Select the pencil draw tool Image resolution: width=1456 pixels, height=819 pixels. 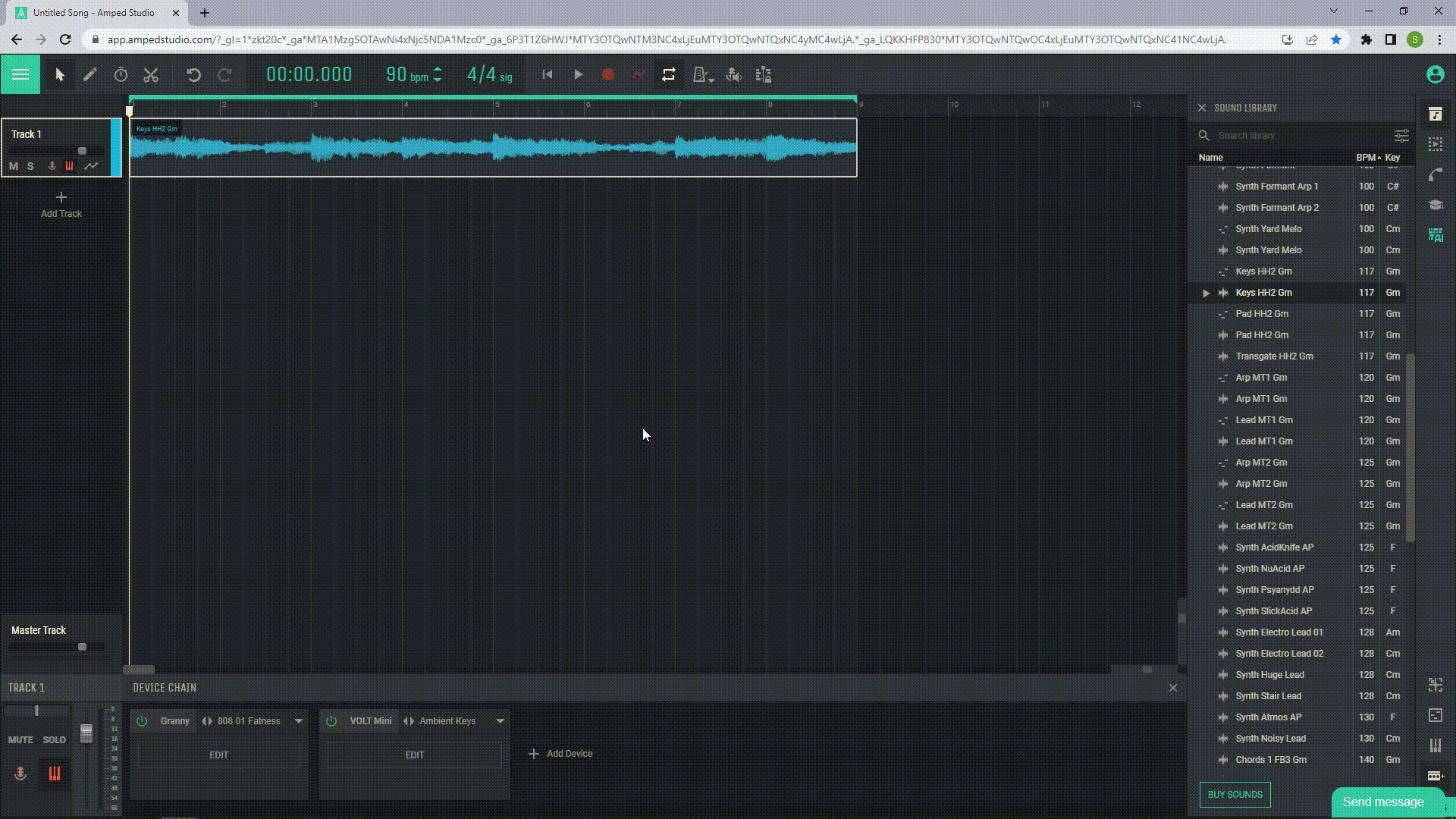(x=90, y=74)
